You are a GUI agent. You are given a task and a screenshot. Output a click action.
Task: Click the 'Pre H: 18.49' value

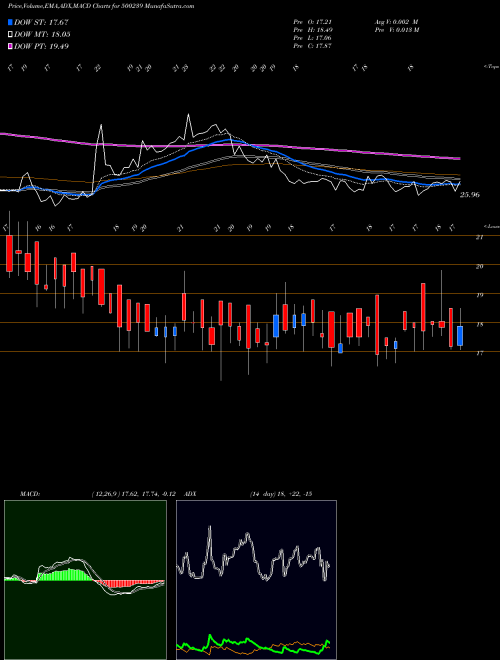pos(314,30)
